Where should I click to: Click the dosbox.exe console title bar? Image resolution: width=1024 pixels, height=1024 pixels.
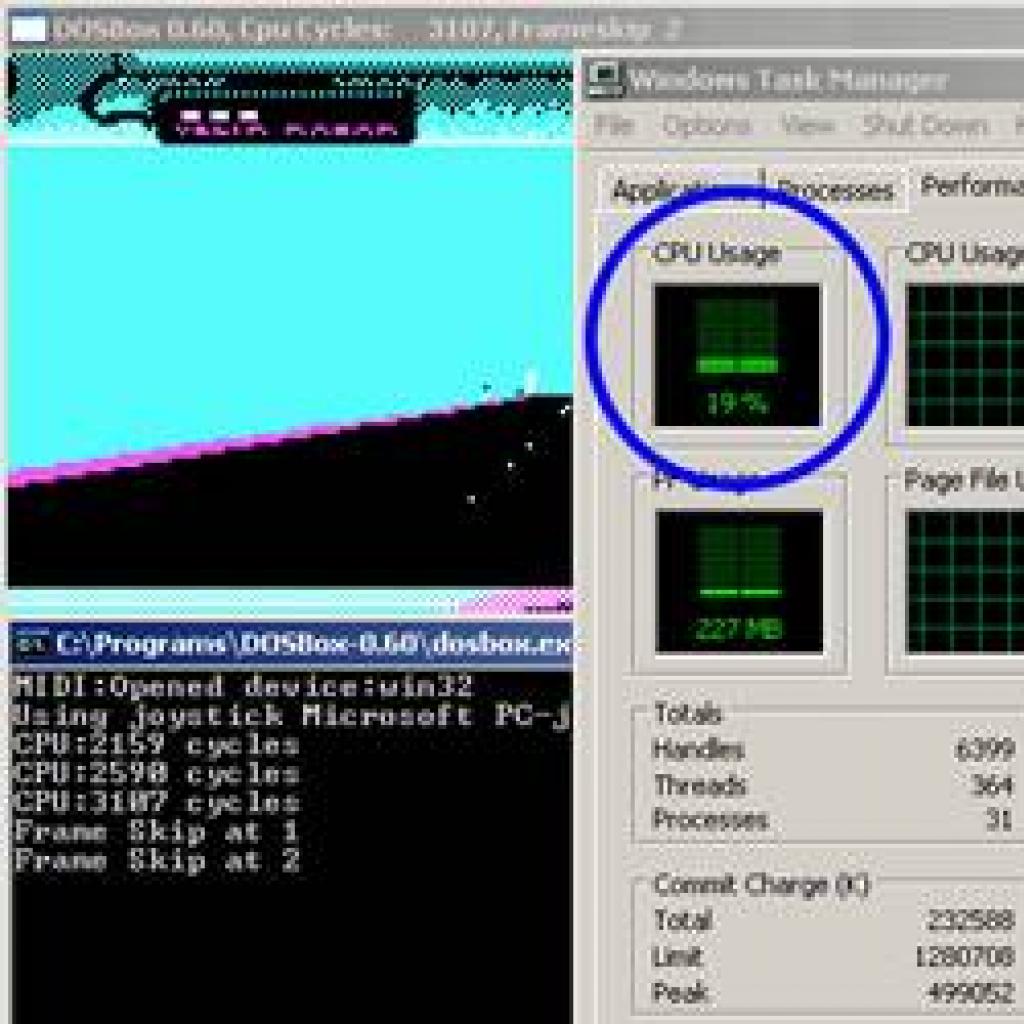(x=291, y=644)
